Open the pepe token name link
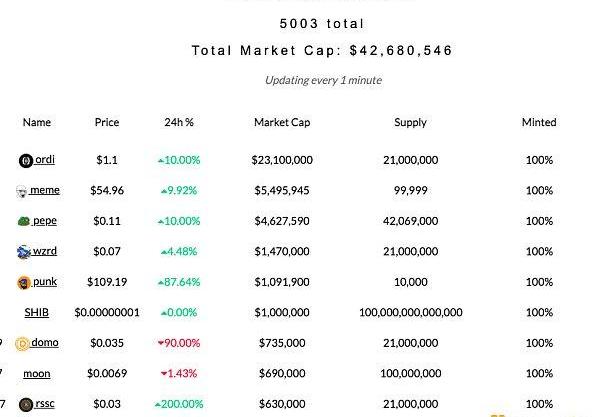This screenshot has width=600, height=417. tap(45, 221)
